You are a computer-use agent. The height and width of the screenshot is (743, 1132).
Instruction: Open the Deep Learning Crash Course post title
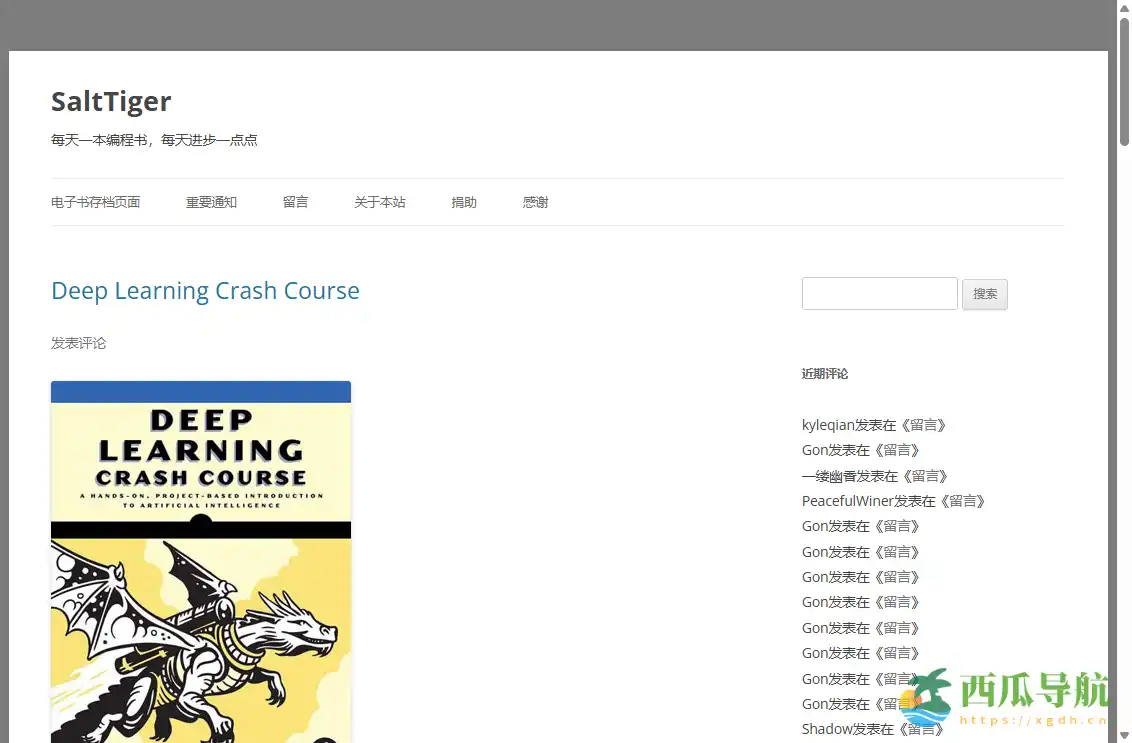pos(205,291)
